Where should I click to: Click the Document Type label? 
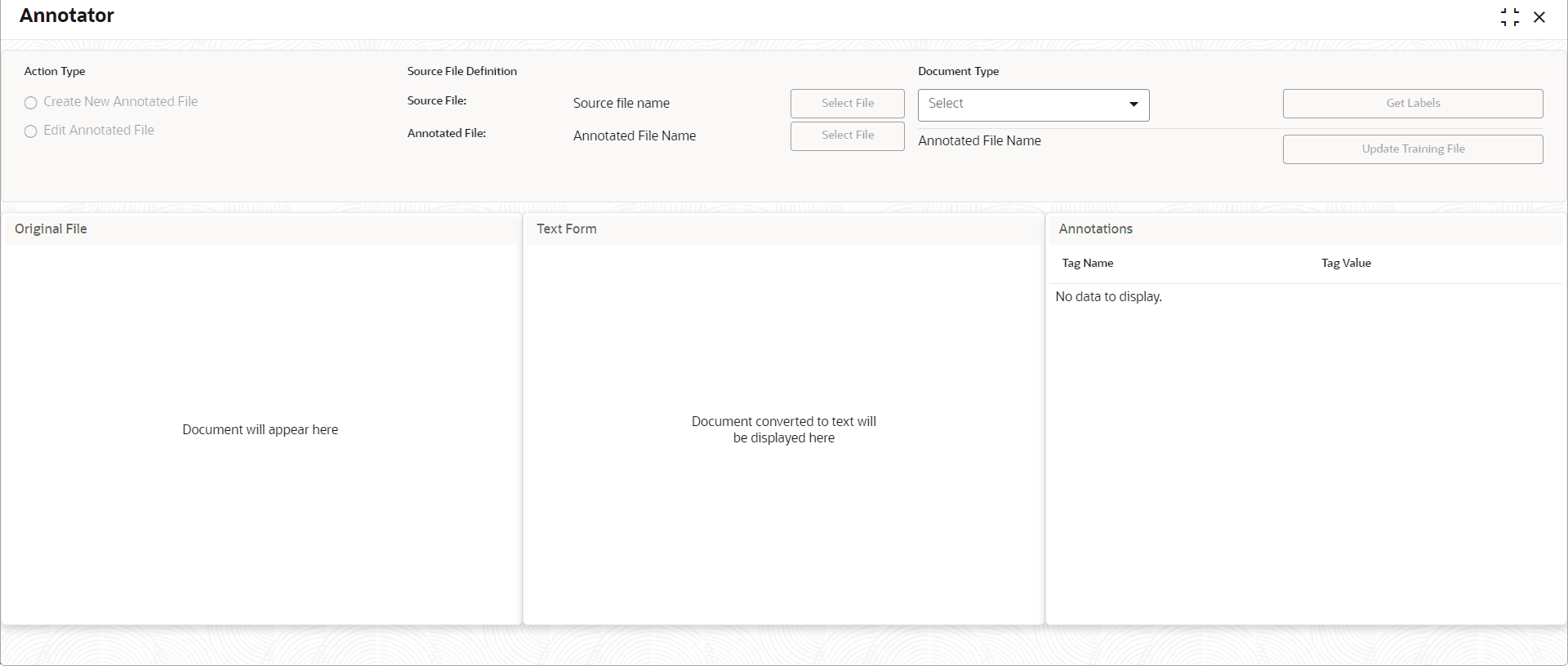(x=959, y=71)
